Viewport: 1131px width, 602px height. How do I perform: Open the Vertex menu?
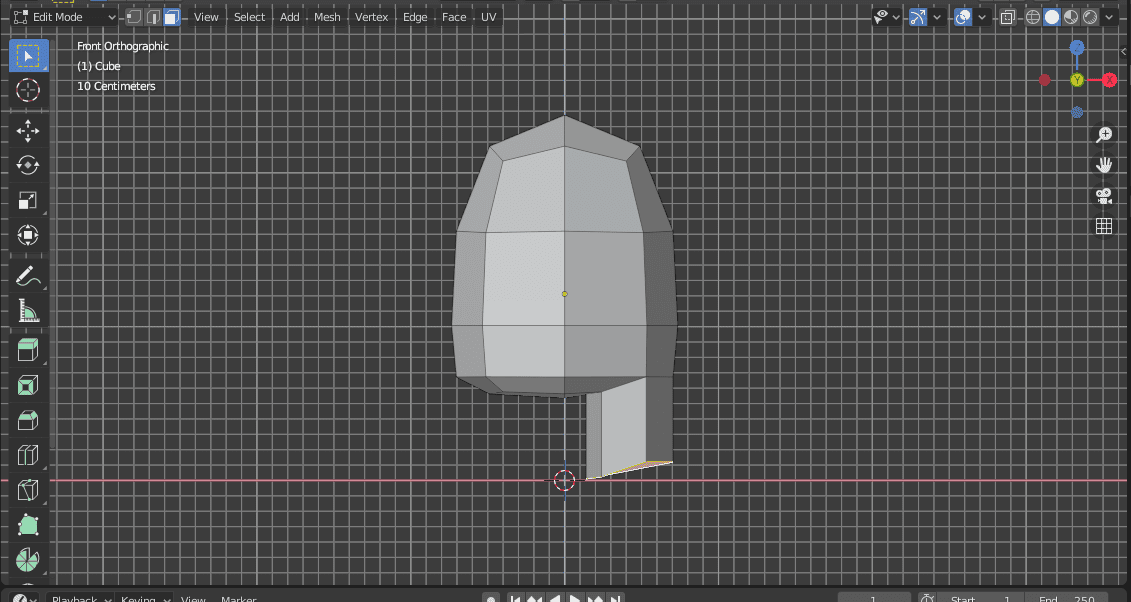pyautogui.click(x=372, y=17)
